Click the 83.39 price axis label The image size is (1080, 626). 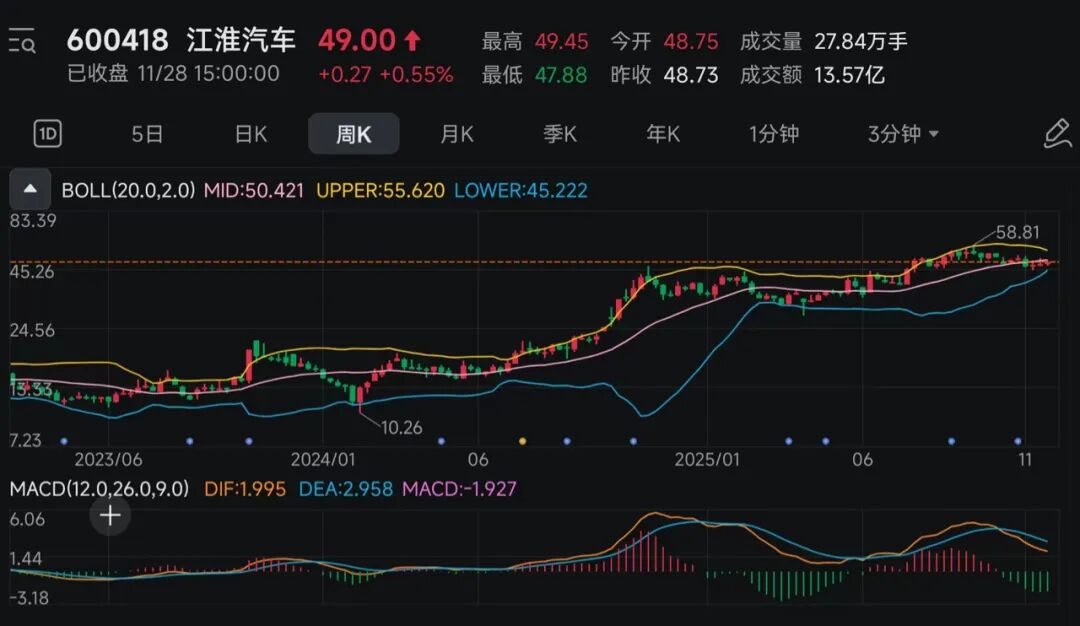click(x=33, y=220)
